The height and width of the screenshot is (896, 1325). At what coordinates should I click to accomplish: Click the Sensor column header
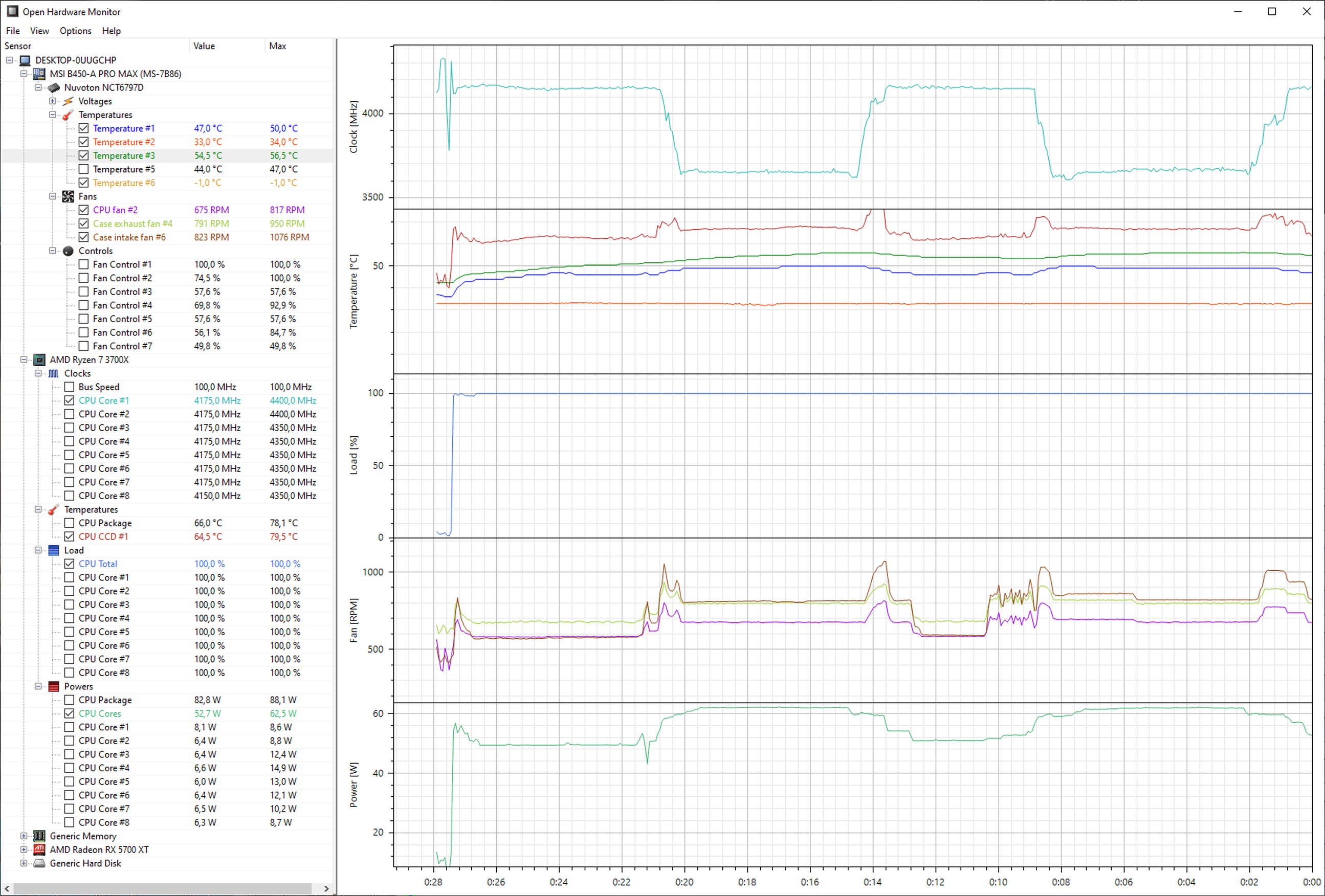(18, 46)
